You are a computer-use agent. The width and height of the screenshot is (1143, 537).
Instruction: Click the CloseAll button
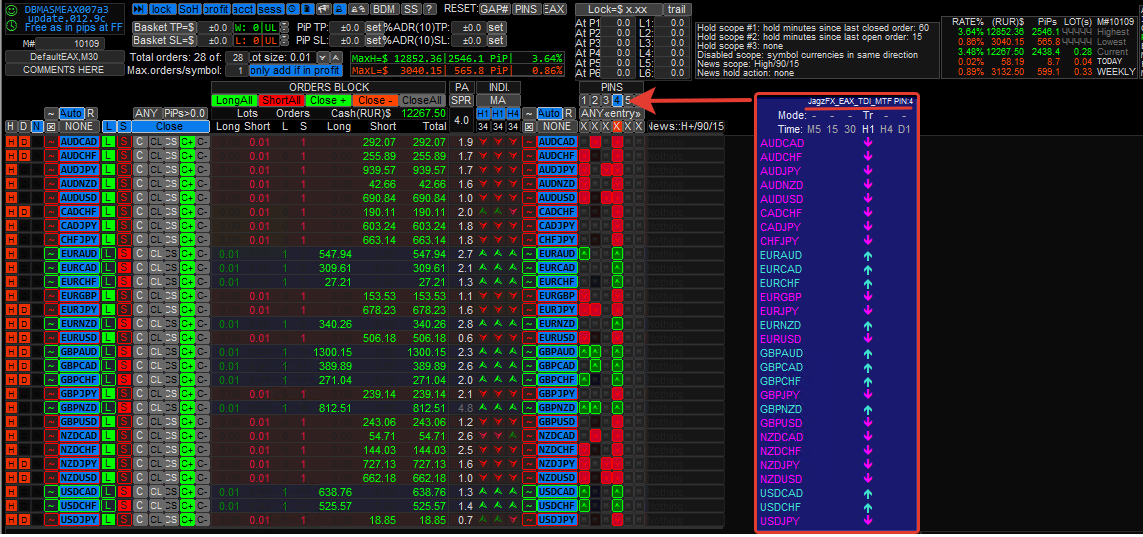coord(421,101)
